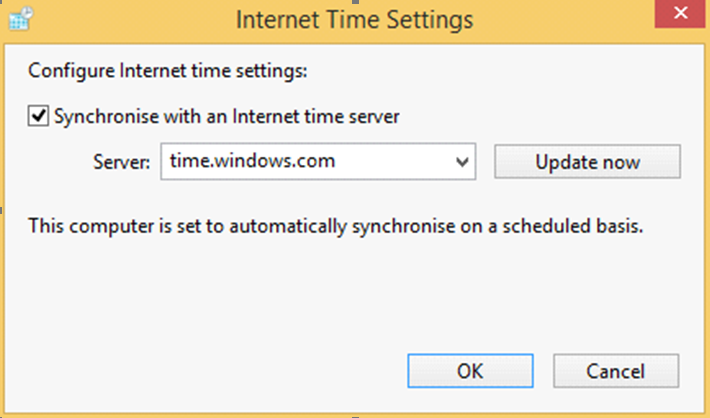710x418 pixels.
Task: Click the Update now button
Action: tap(587, 162)
